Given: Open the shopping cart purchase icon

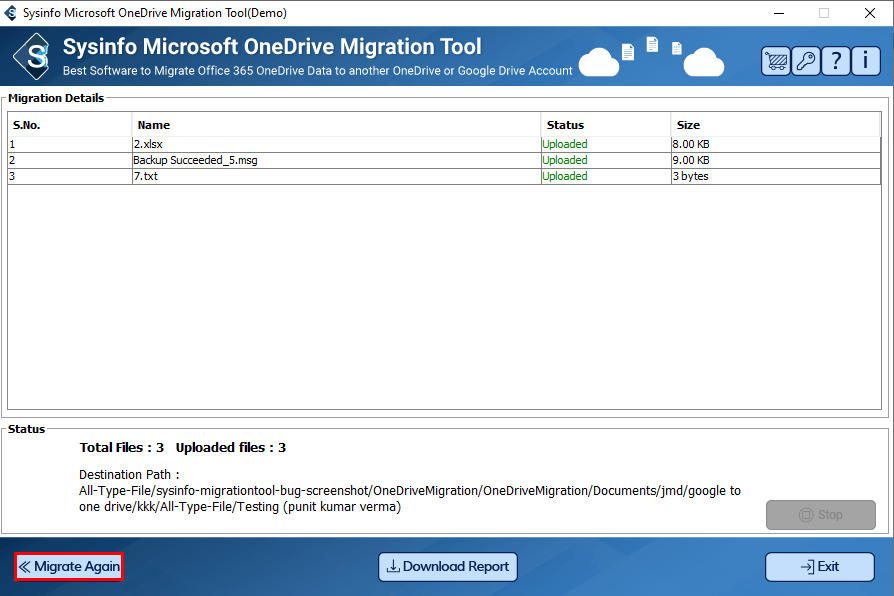Looking at the screenshot, I should (x=775, y=60).
